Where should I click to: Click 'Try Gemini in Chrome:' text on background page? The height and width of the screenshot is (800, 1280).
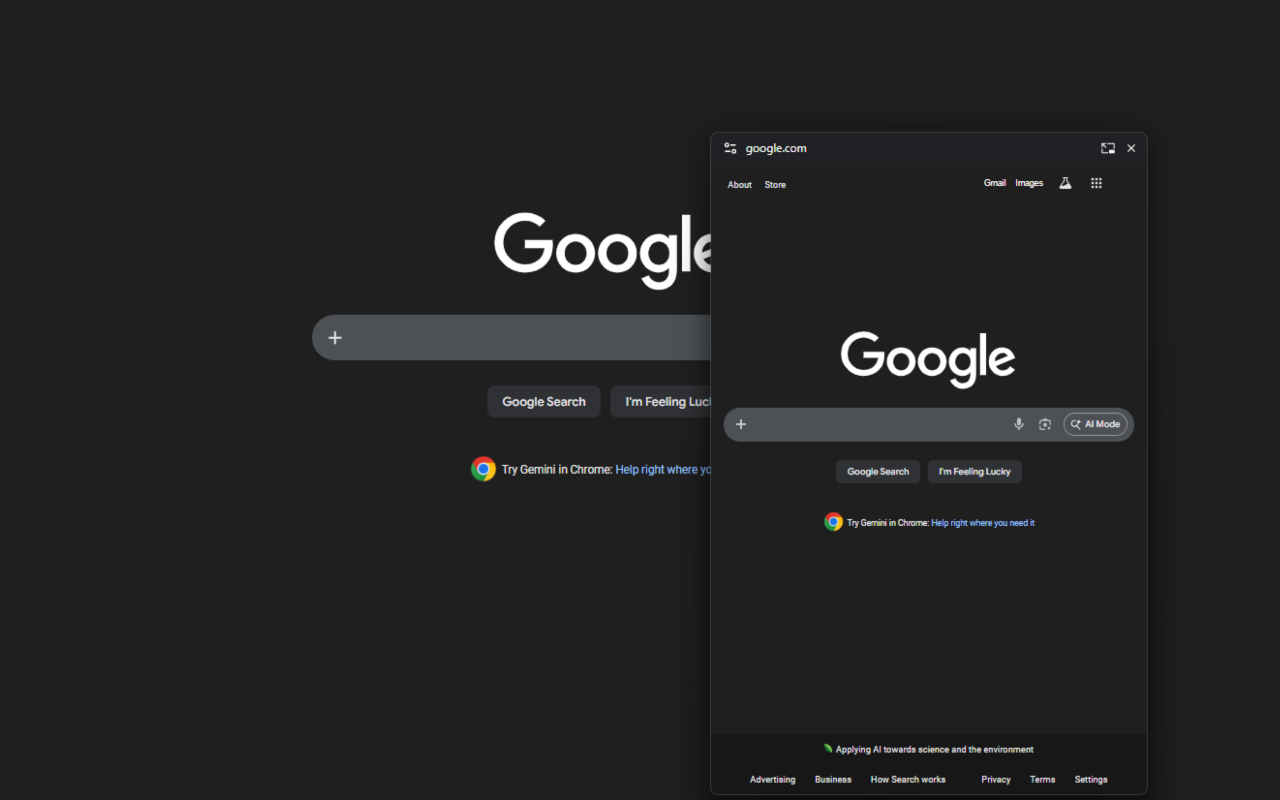pos(557,469)
